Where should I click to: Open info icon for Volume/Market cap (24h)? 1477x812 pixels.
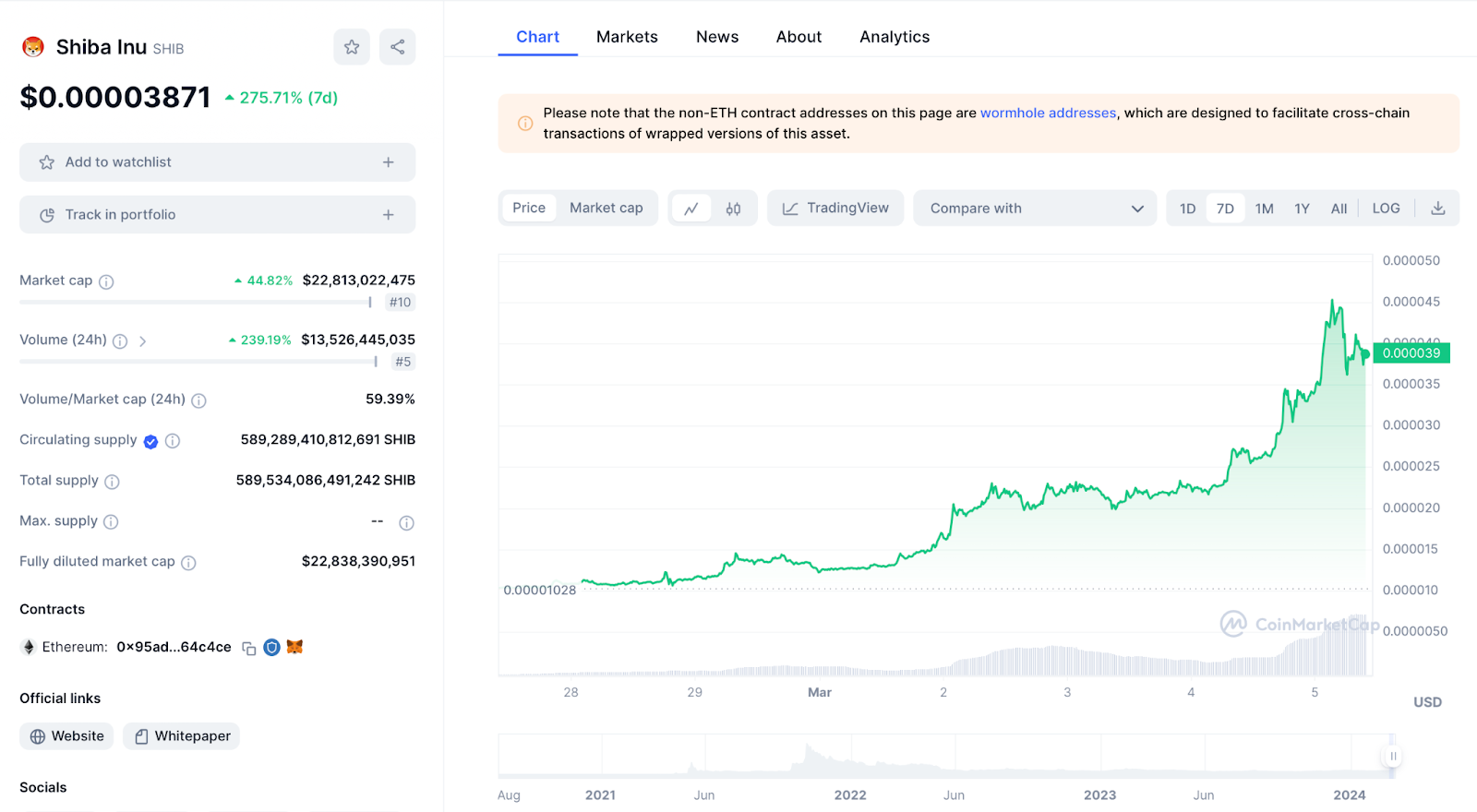coord(198,400)
